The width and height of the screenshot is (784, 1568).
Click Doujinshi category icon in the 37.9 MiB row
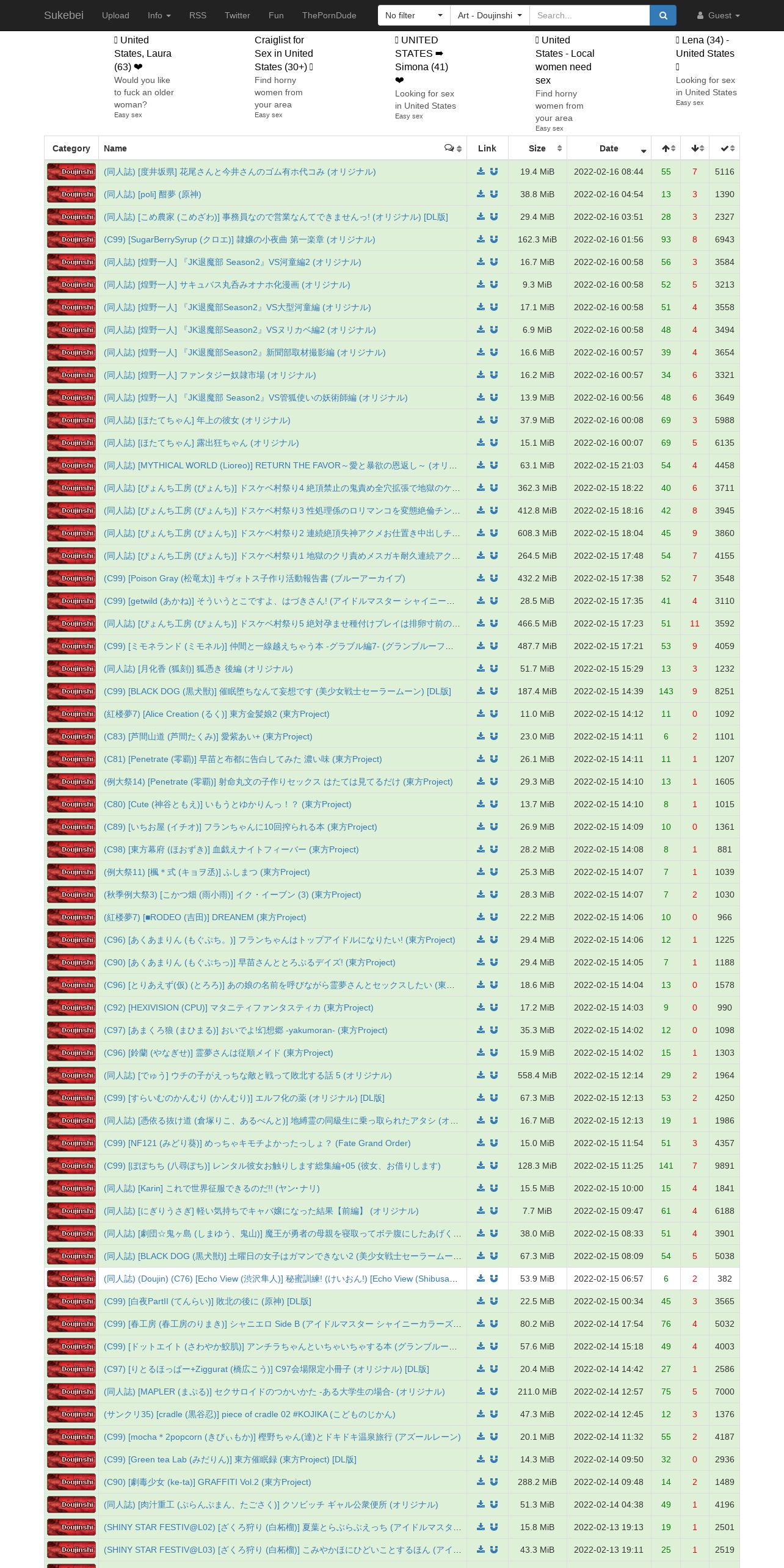[71, 420]
